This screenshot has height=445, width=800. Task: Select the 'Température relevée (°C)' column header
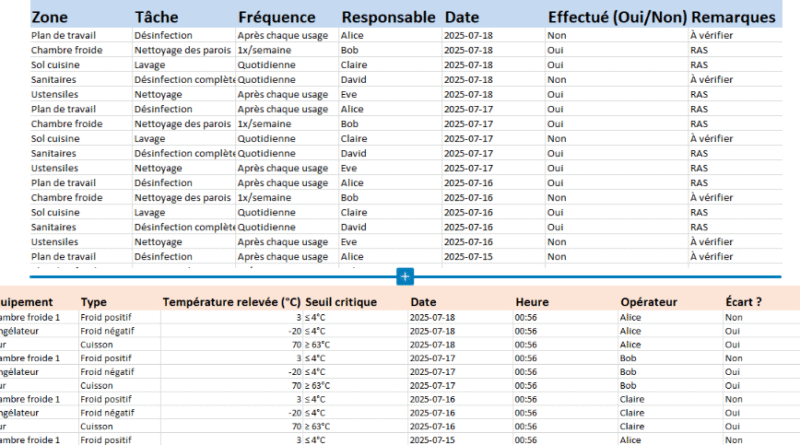coord(232,302)
